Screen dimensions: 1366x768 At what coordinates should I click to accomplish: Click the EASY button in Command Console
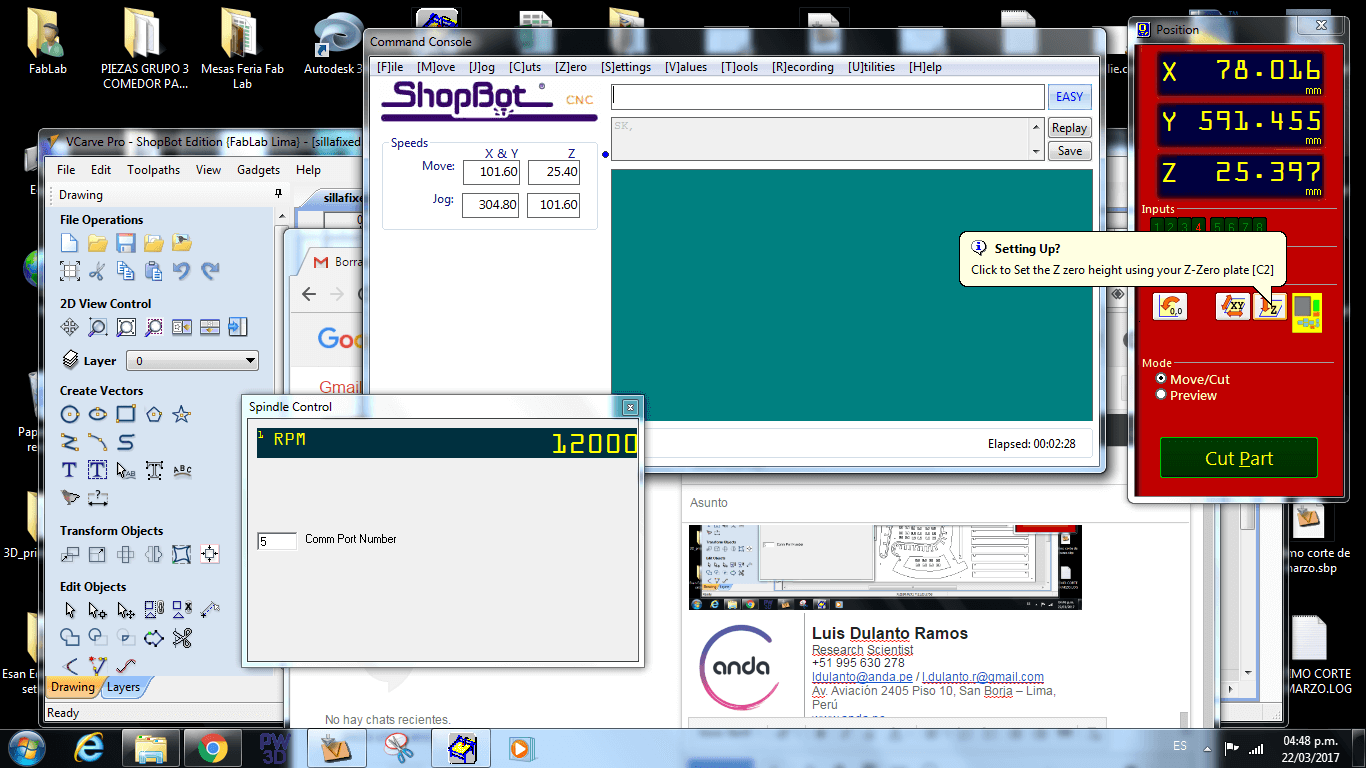click(1069, 97)
